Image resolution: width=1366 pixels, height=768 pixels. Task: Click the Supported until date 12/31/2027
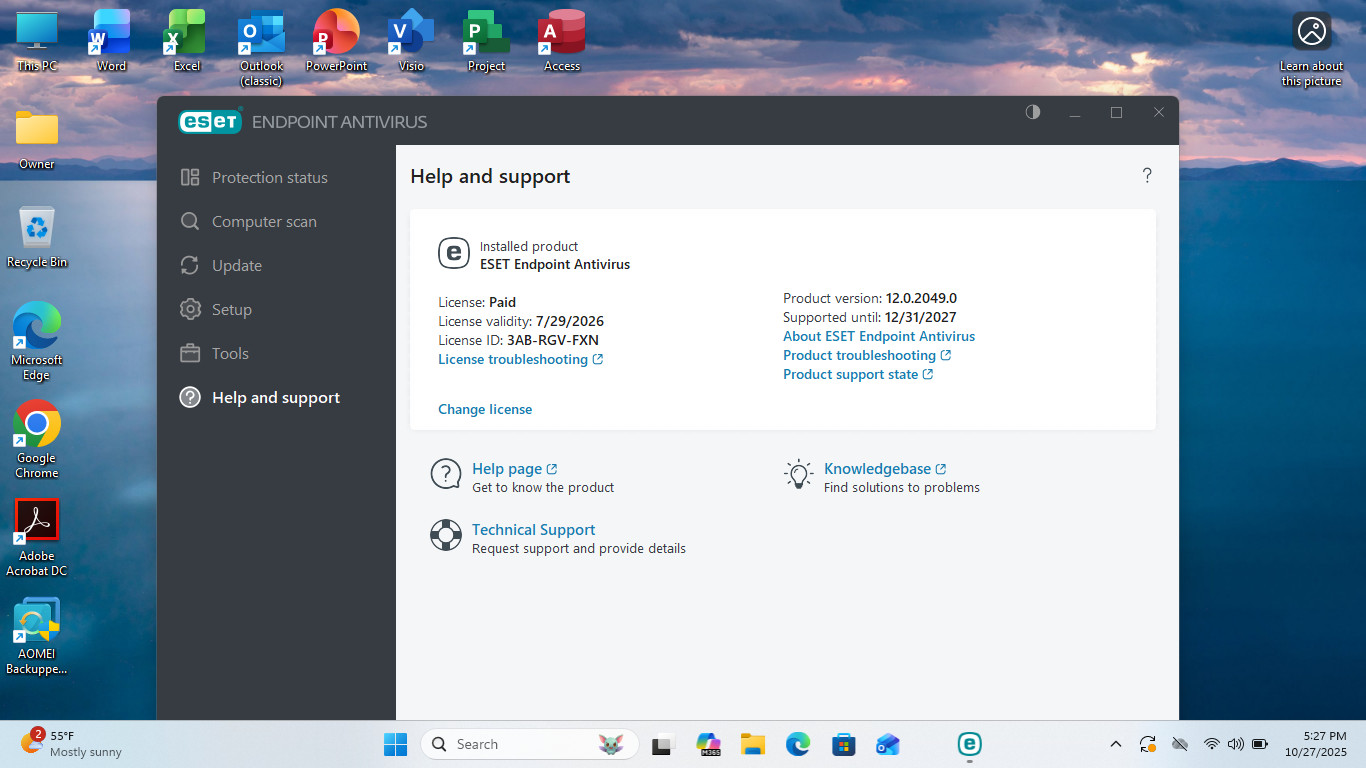[920, 317]
